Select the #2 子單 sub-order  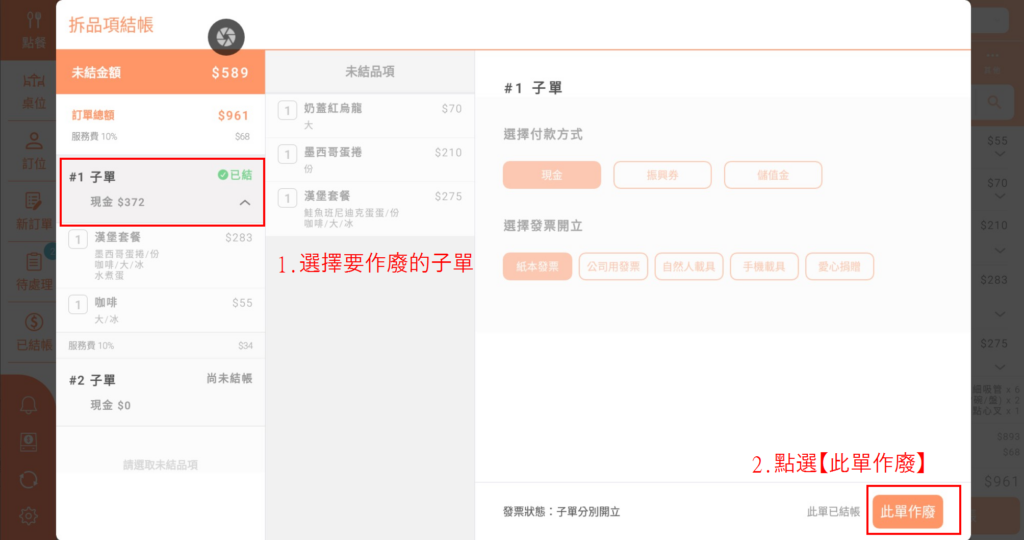click(160, 392)
